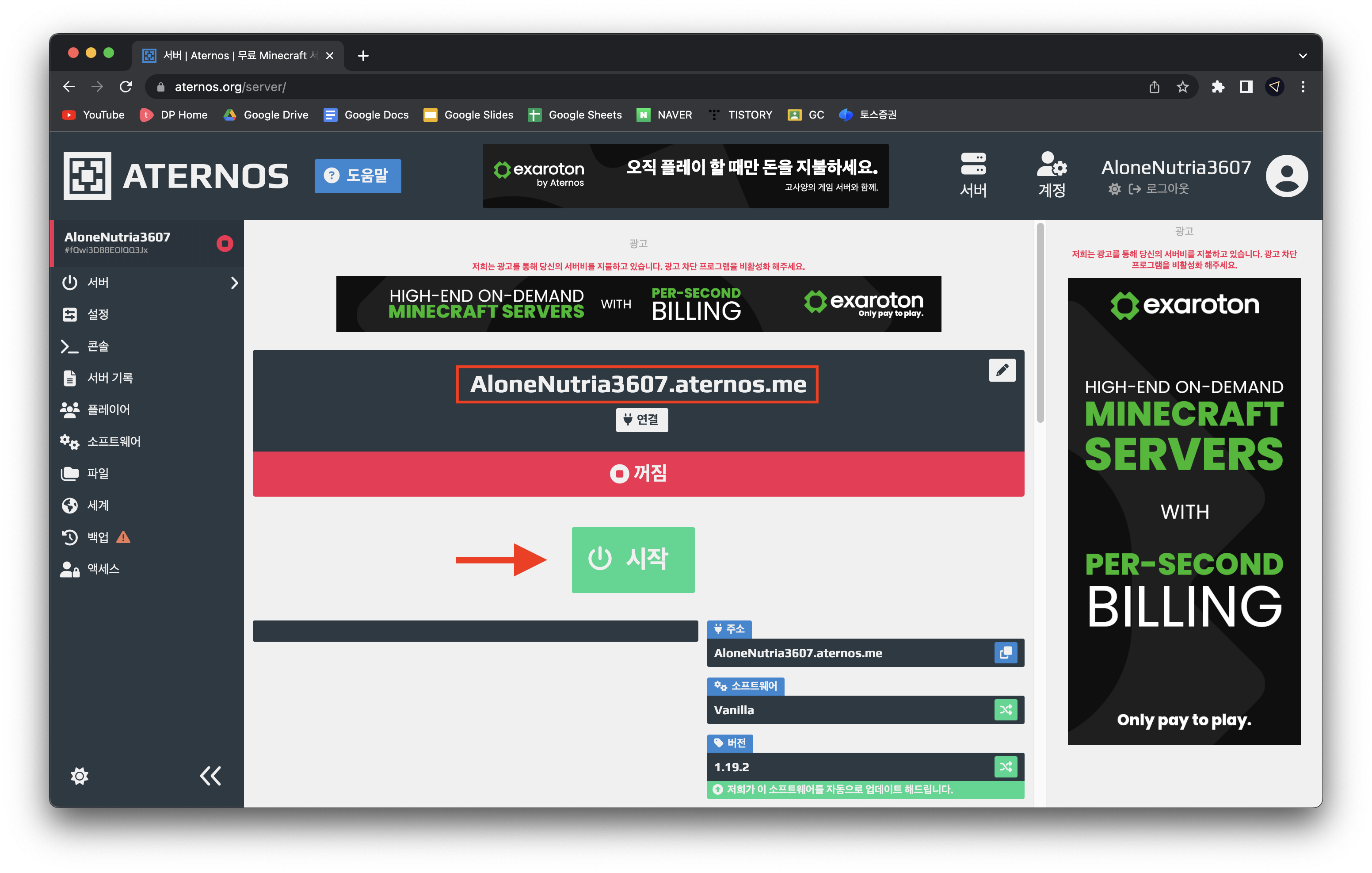Click the aternos.org address bar
This screenshot has width=1372, height=873.
pyautogui.click(x=644, y=87)
